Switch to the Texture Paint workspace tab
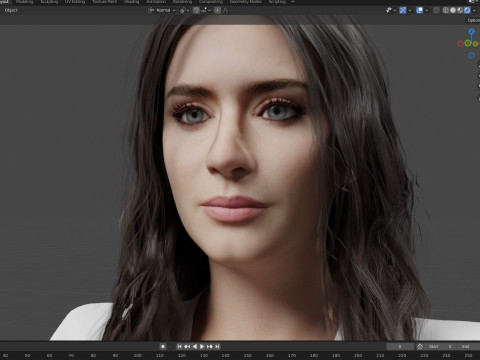This screenshot has height=360, width=480. tap(104, 2)
